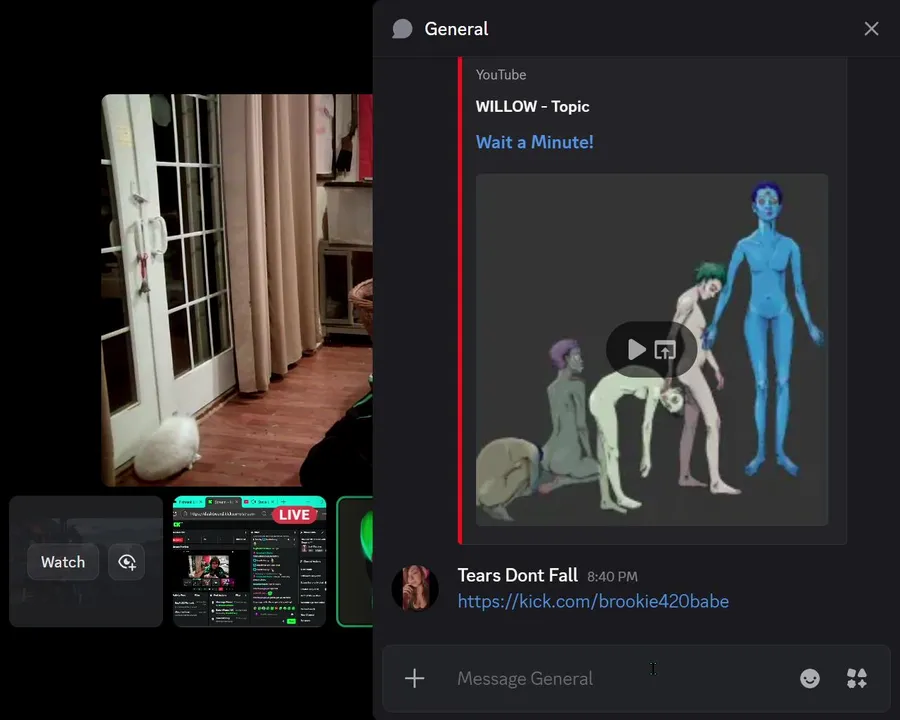Click the YouTube provider label

[501, 75]
